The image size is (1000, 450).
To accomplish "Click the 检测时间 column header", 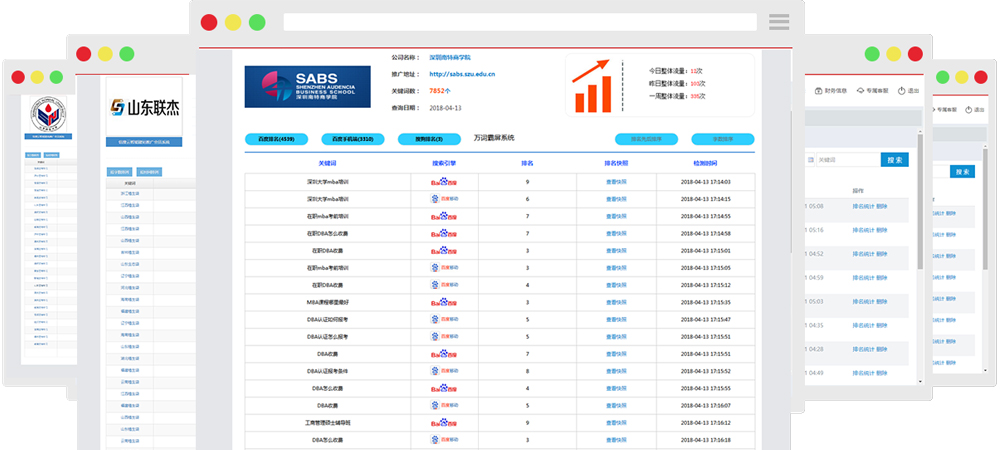I will pos(705,163).
